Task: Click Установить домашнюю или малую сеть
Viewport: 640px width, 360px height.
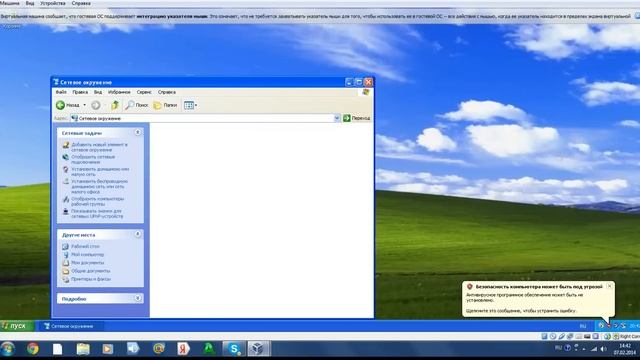Action: point(100,171)
